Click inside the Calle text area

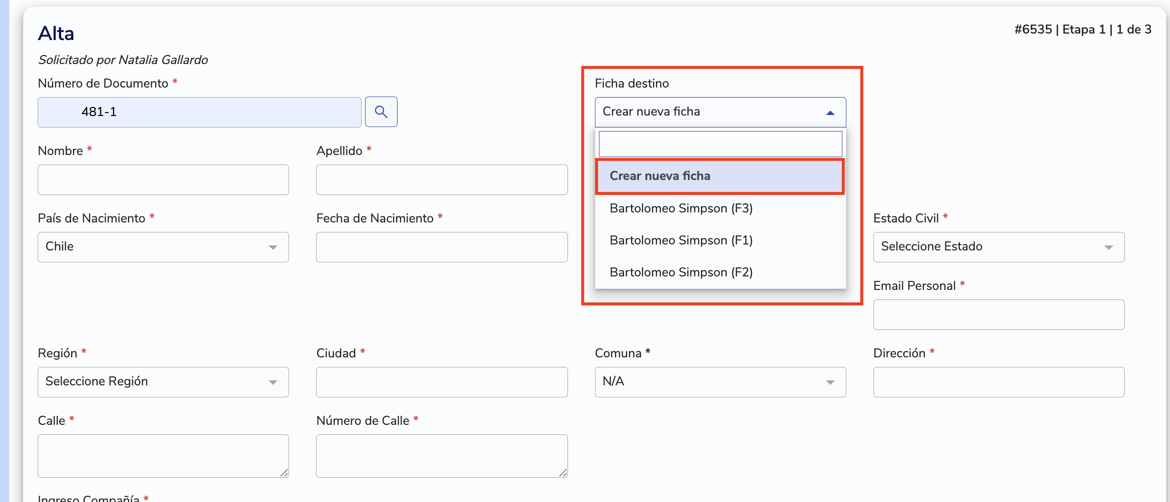(163, 456)
